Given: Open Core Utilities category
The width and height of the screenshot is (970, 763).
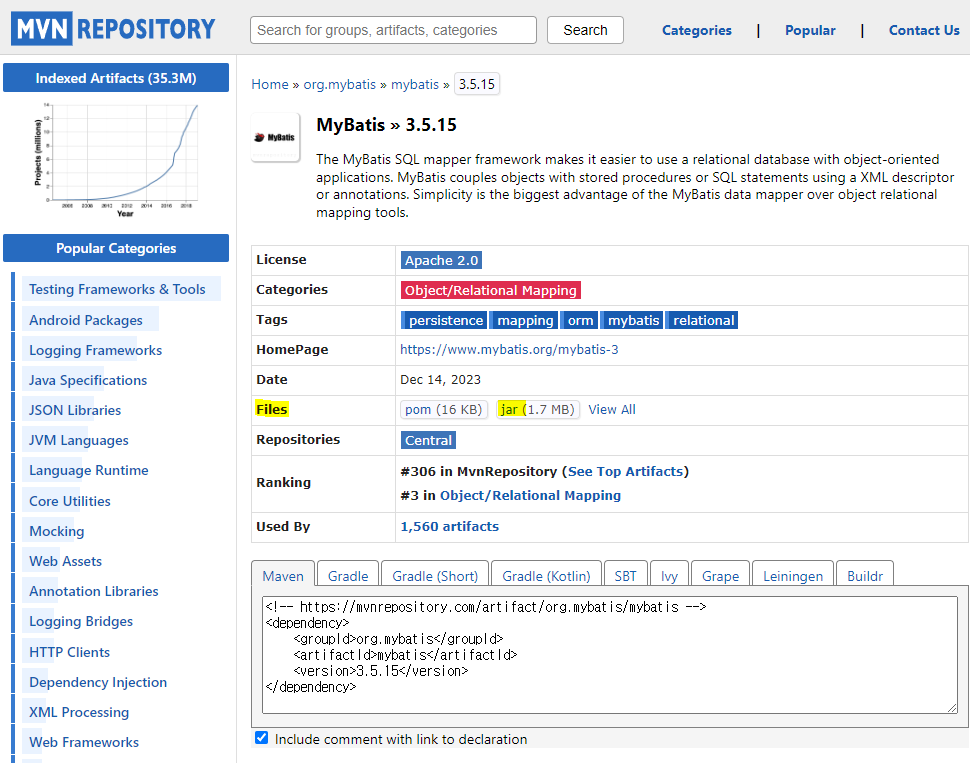Looking at the screenshot, I should click(x=69, y=501).
